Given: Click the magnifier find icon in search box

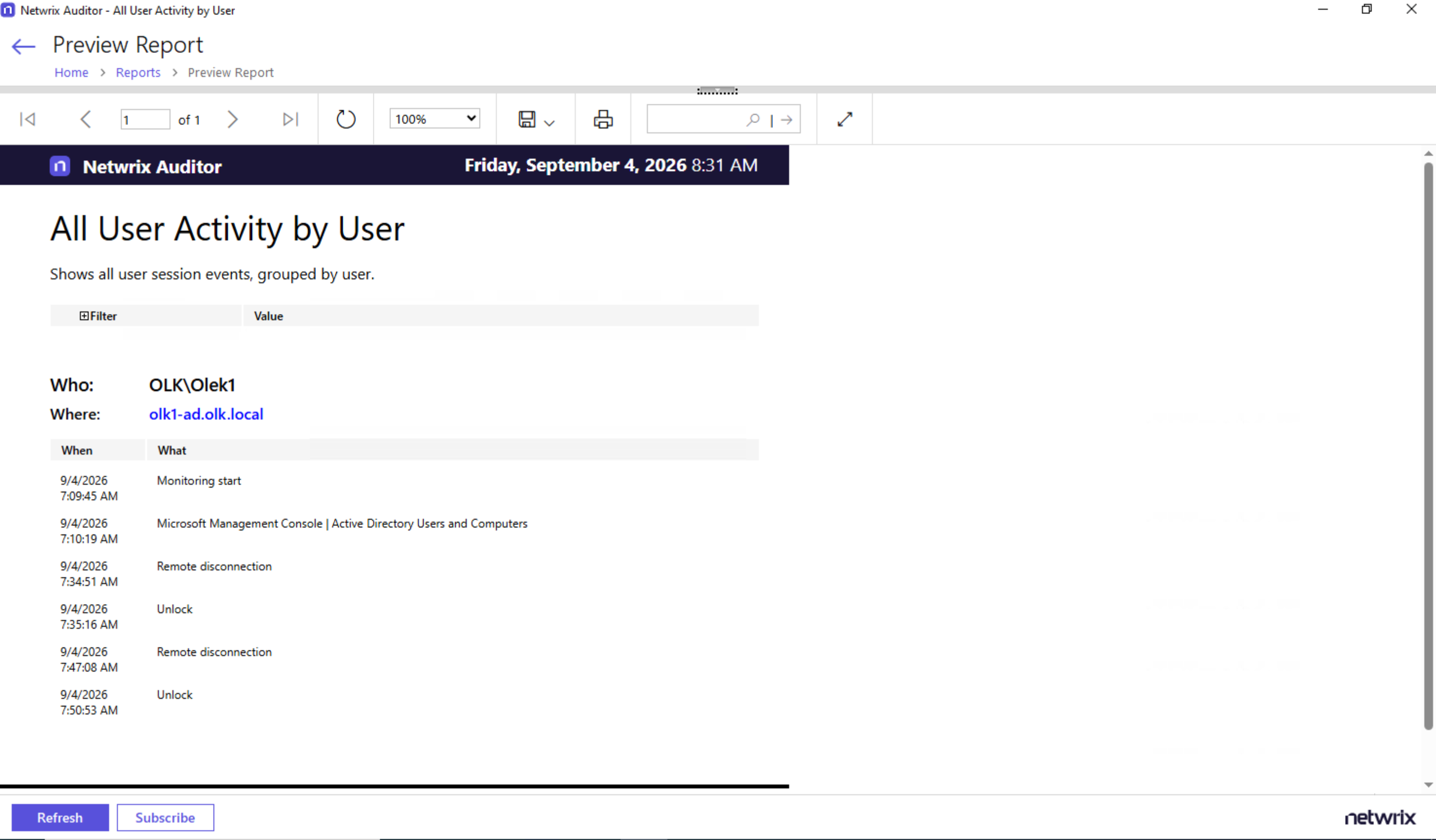Looking at the screenshot, I should (753, 119).
